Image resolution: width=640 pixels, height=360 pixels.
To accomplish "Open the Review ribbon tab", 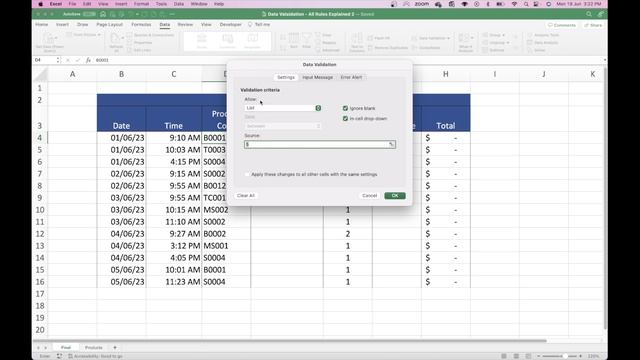I will 185,24.
